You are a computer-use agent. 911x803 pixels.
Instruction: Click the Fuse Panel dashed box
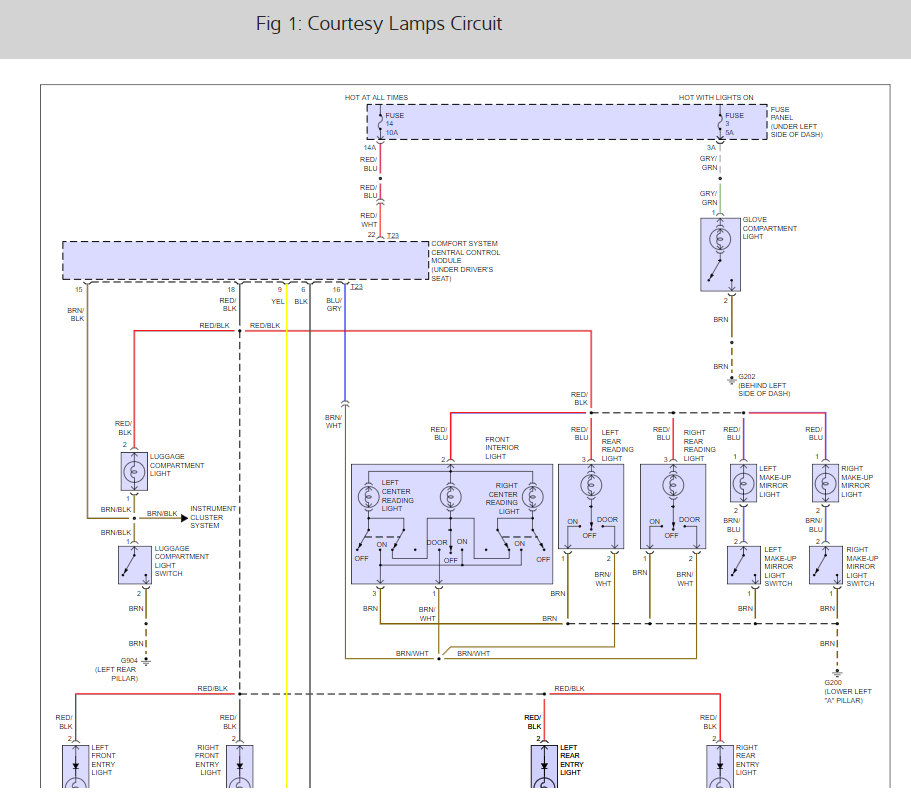click(x=566, y=122)
